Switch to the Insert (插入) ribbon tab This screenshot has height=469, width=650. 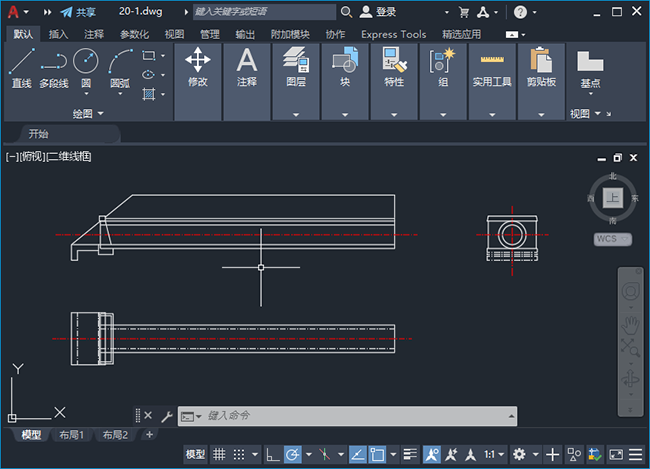click(x=58, y=34)
